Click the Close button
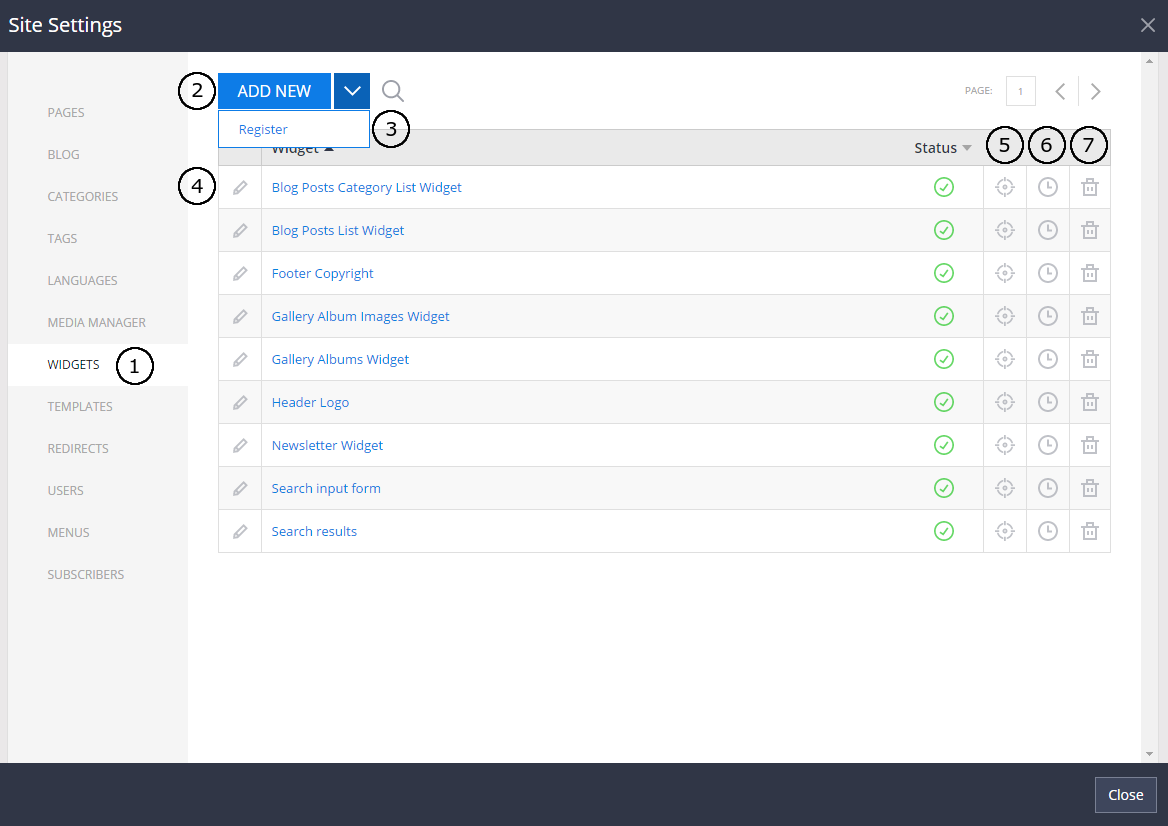 point(1125,794)
